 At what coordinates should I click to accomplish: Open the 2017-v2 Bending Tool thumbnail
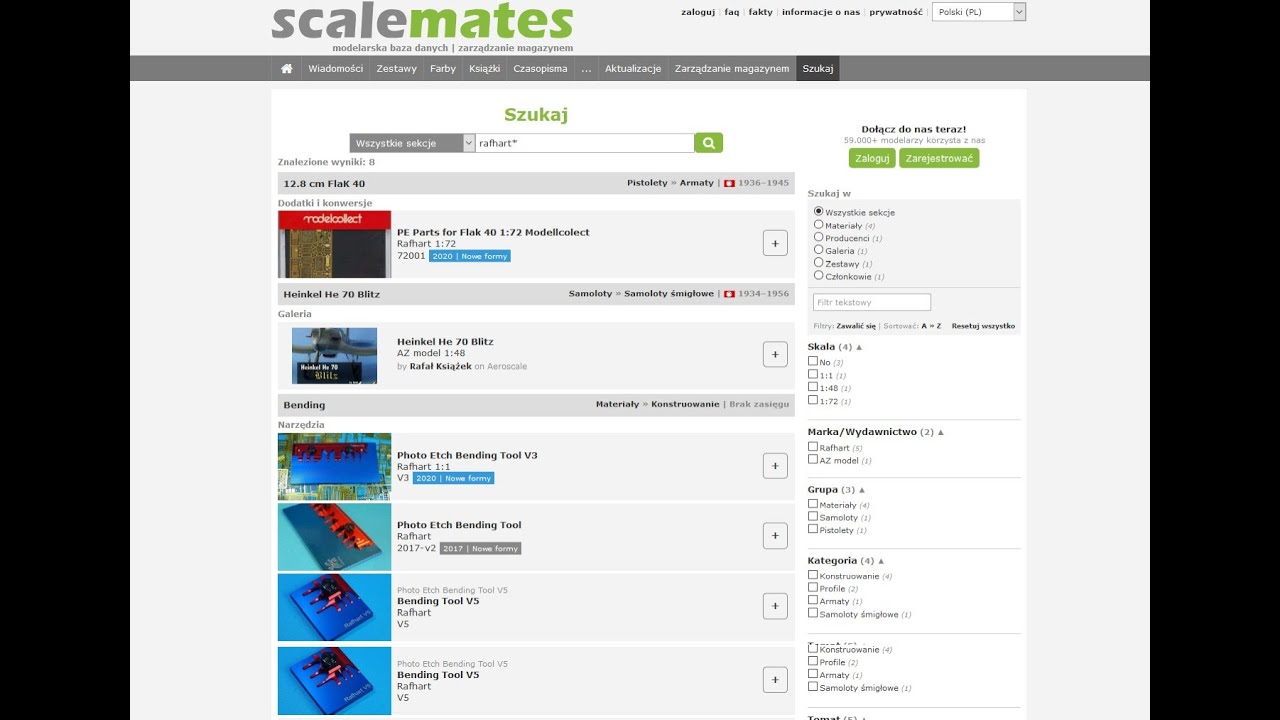click(334, 537)
